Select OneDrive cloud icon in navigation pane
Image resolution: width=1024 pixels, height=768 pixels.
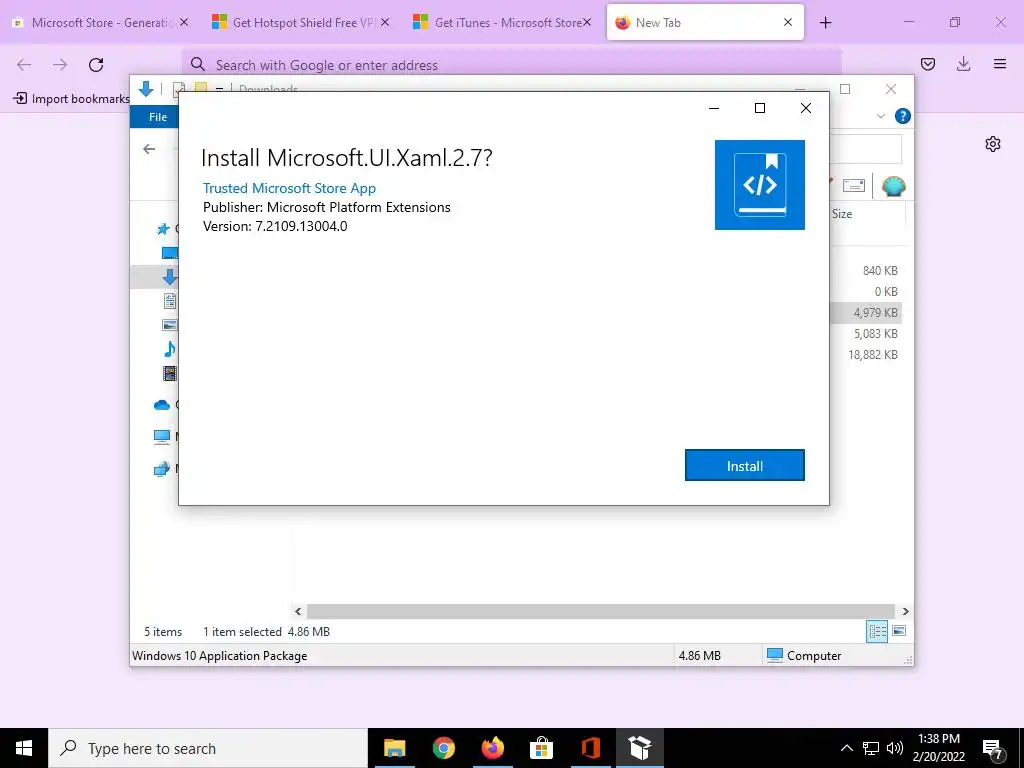(162, 405)
